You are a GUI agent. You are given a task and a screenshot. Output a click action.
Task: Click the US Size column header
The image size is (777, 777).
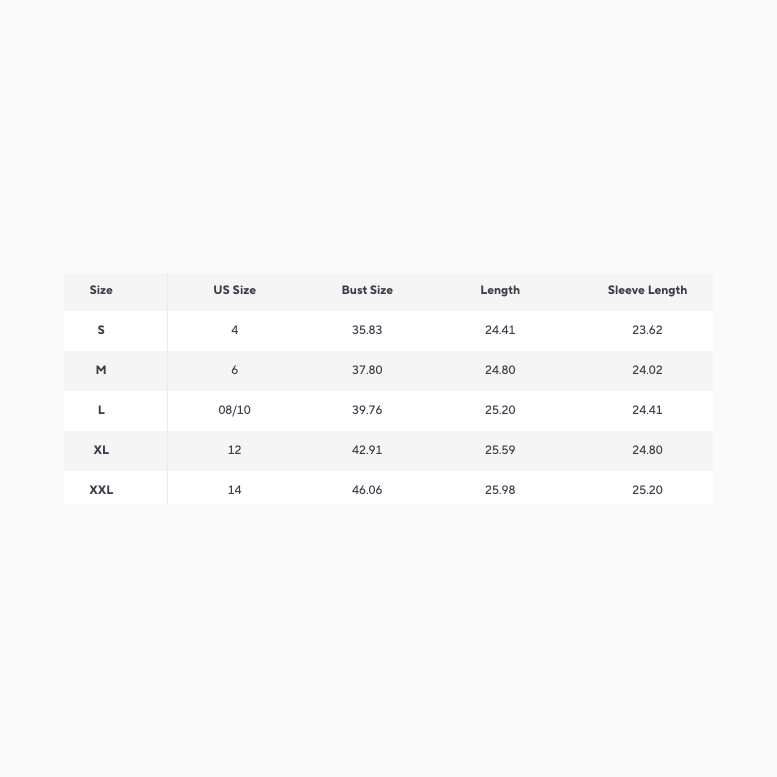coord(234,290)
